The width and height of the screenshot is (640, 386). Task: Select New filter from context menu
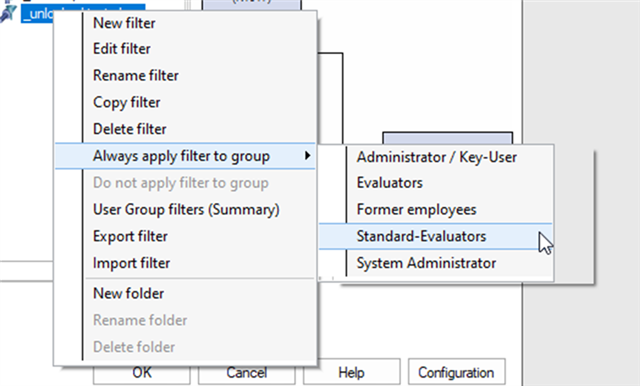124,23
